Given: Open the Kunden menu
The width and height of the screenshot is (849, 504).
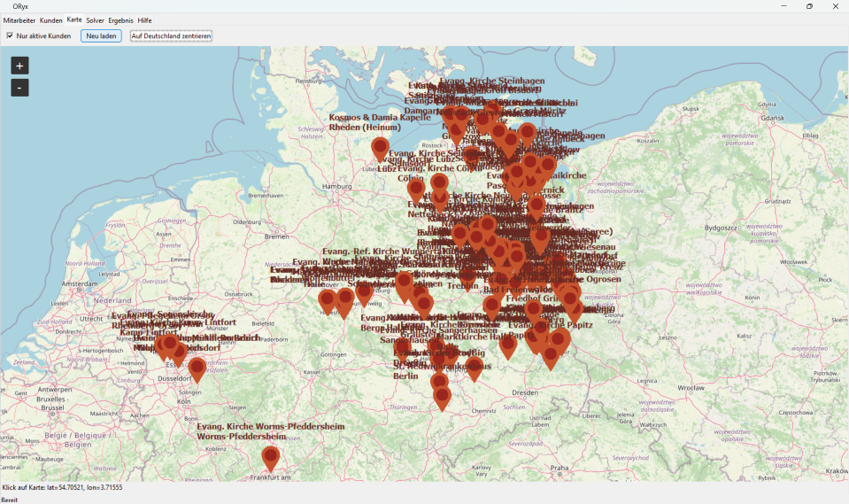Looking at the screenshot, I should click(x=50, y=20).
